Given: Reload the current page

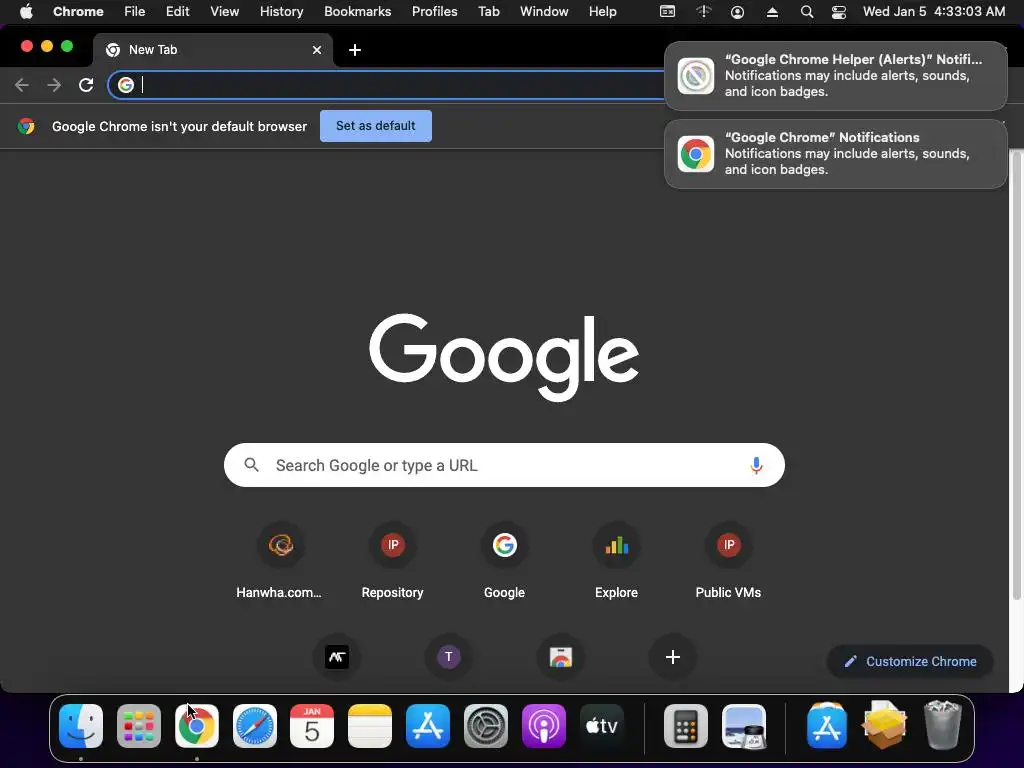Looking at the screenshot, I should coord(86,85).
